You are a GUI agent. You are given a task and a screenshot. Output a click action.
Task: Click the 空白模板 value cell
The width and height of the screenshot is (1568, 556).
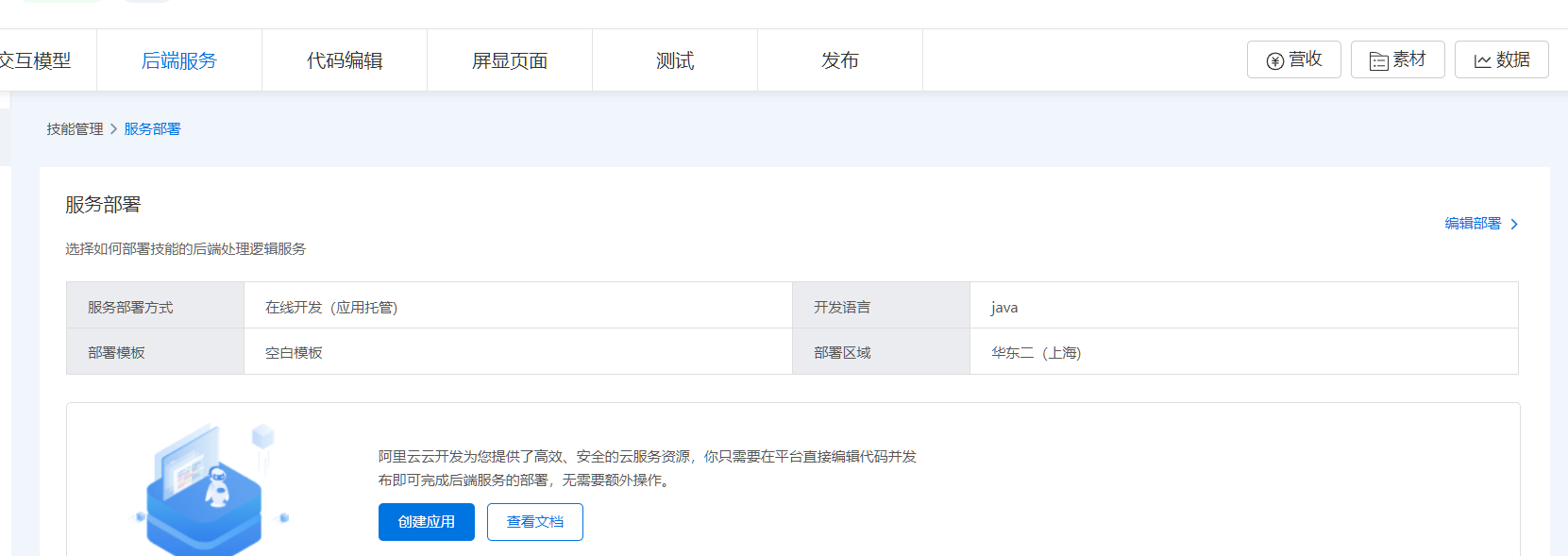pyautogui.click(x=518, y=352)
